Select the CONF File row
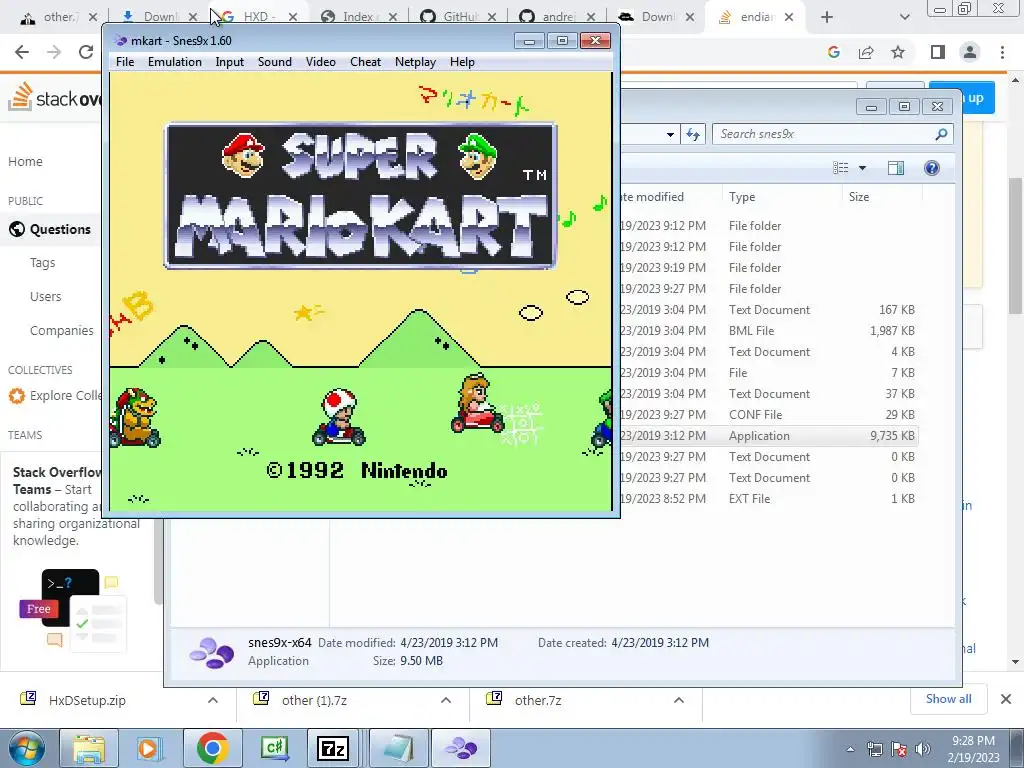The image size is (1024, 768). [769, 415]
